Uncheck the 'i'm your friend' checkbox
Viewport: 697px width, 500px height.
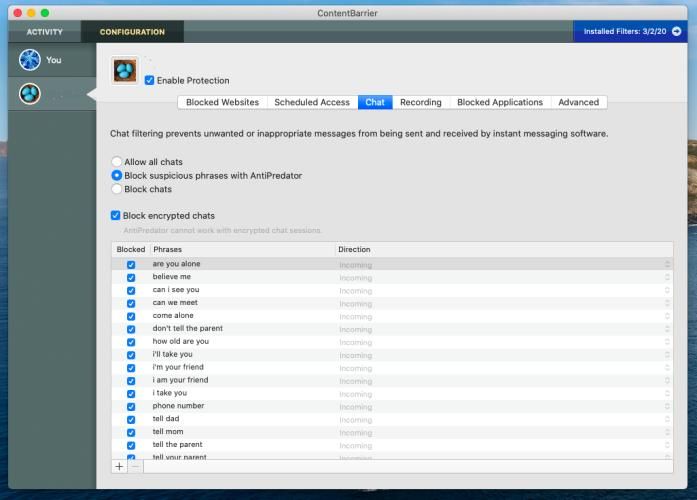pyautogui.click(x=131, y=368)
